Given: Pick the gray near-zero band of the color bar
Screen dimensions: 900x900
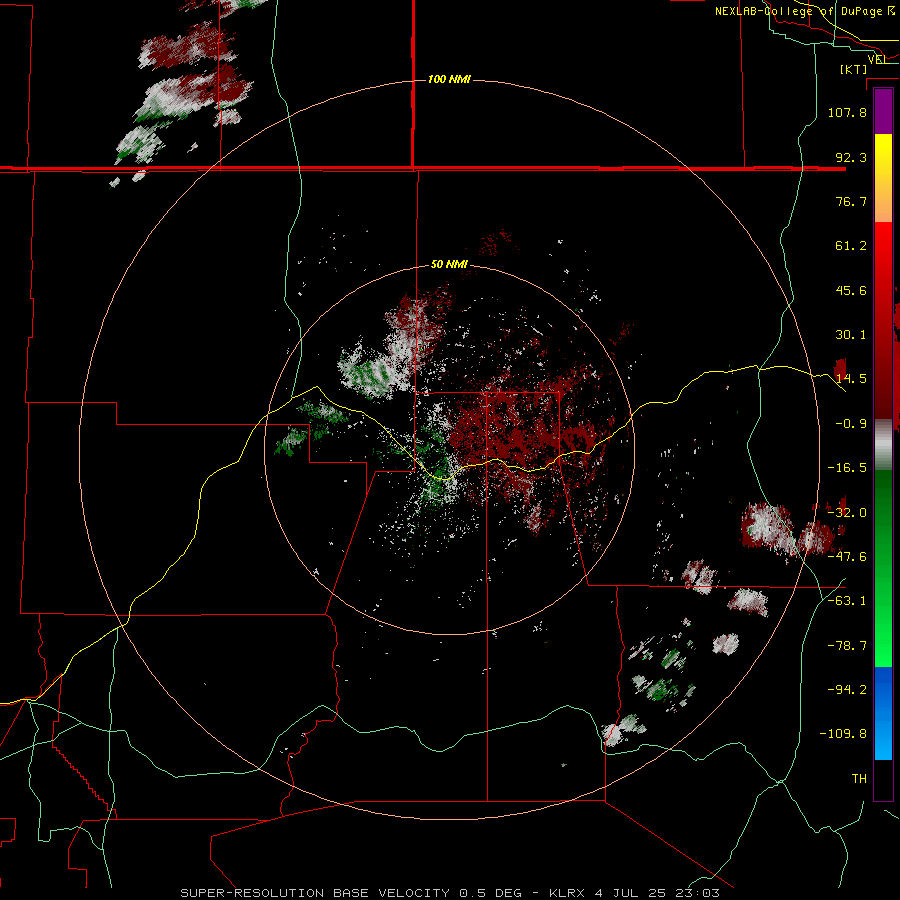Looking at the screenshot, I should coord(883,445).
